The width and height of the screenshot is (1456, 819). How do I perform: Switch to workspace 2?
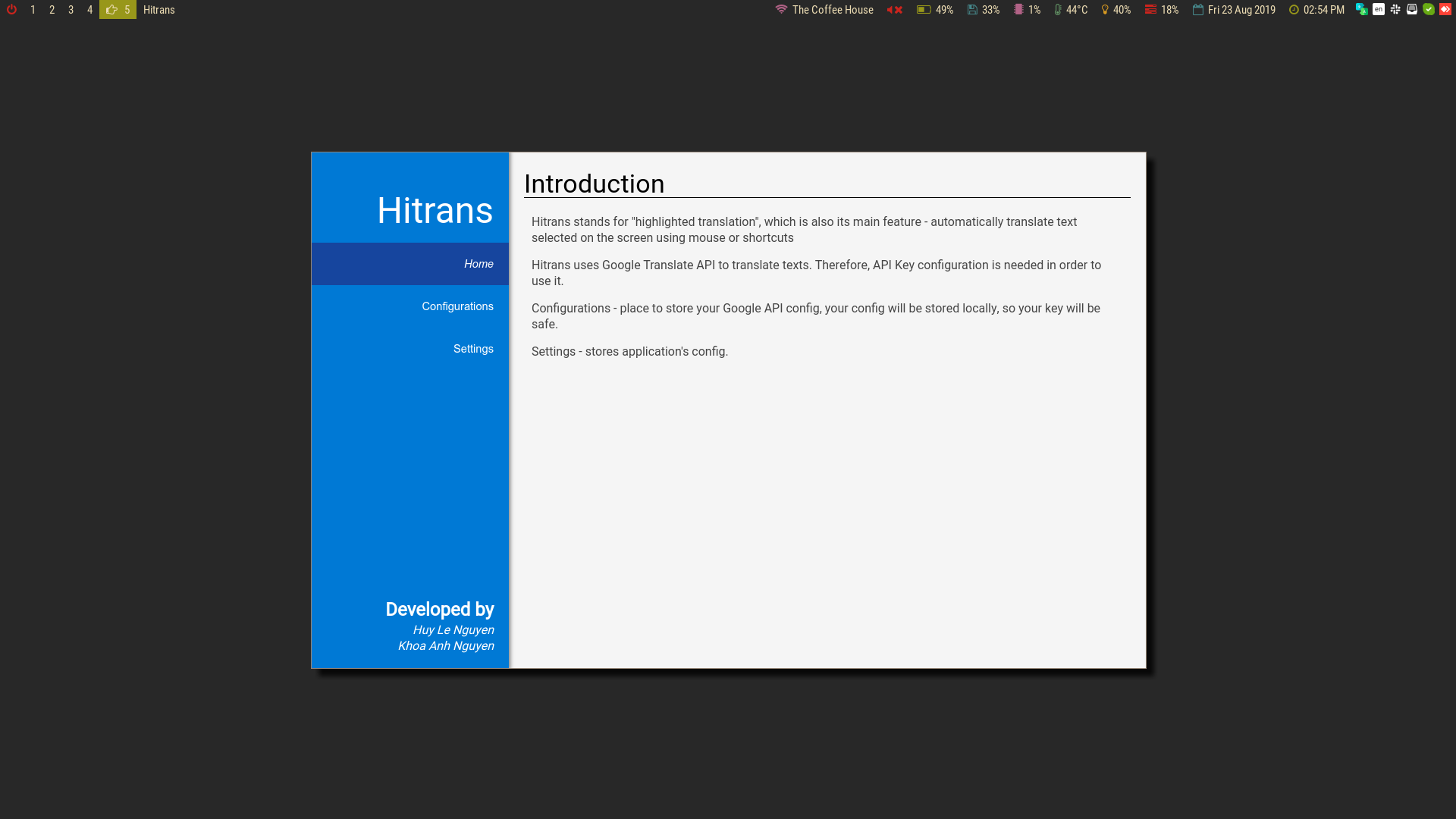[x=52, y=10]
